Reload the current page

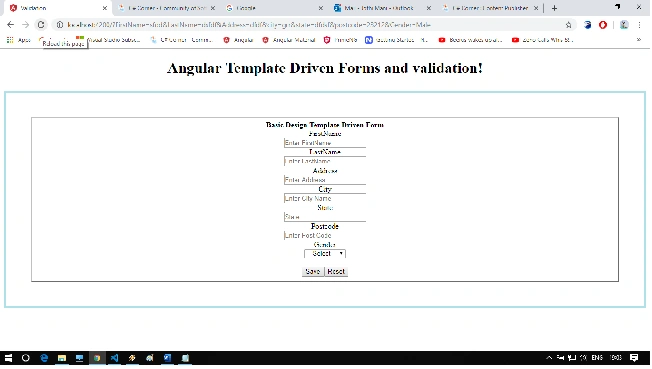(41, 25)
